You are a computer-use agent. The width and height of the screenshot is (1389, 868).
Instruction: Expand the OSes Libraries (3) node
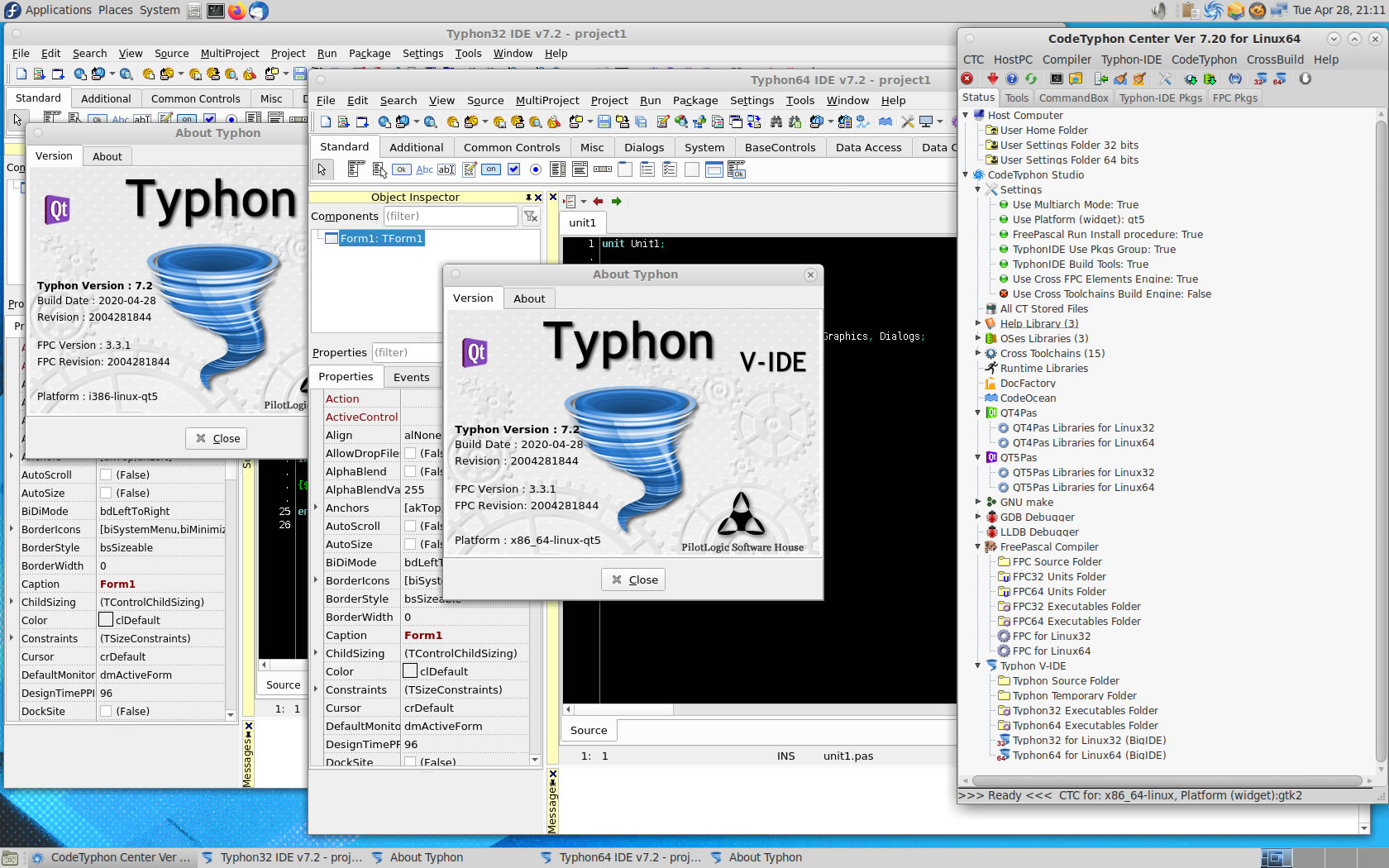[x=977, y=338]
